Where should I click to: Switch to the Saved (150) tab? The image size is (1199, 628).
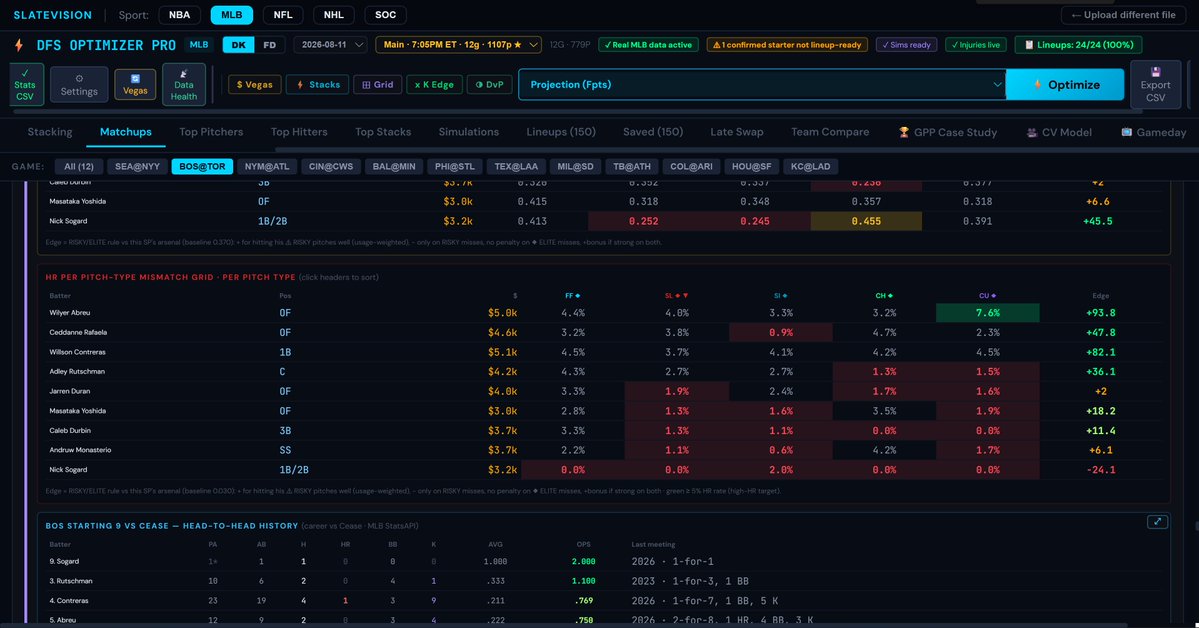pos(652,132)
